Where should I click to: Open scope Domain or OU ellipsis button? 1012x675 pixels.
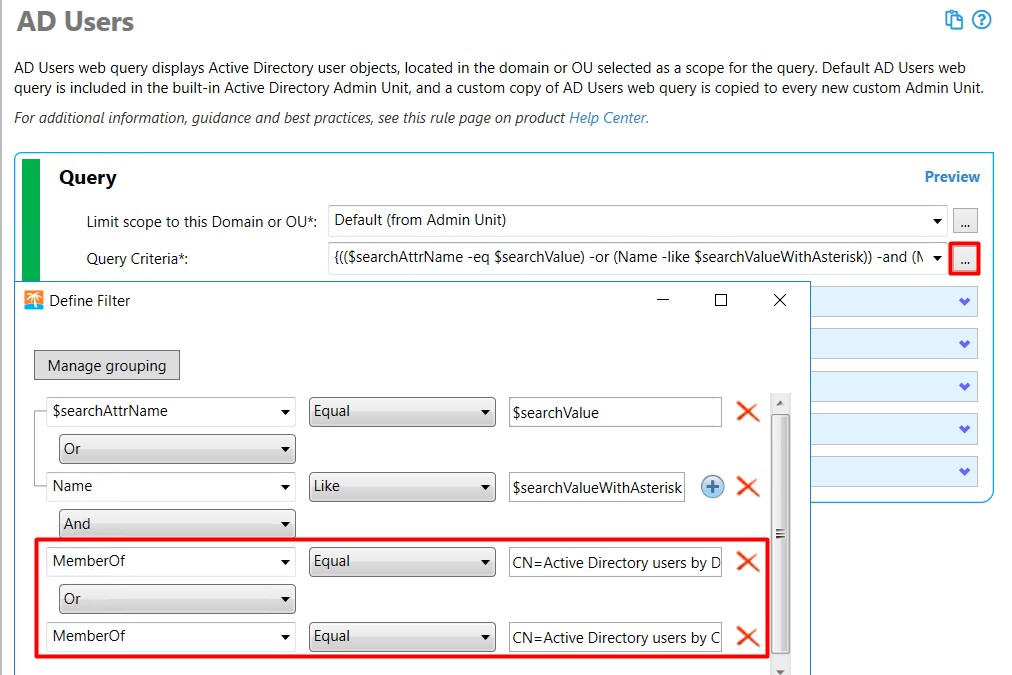[x=965, y=221]
